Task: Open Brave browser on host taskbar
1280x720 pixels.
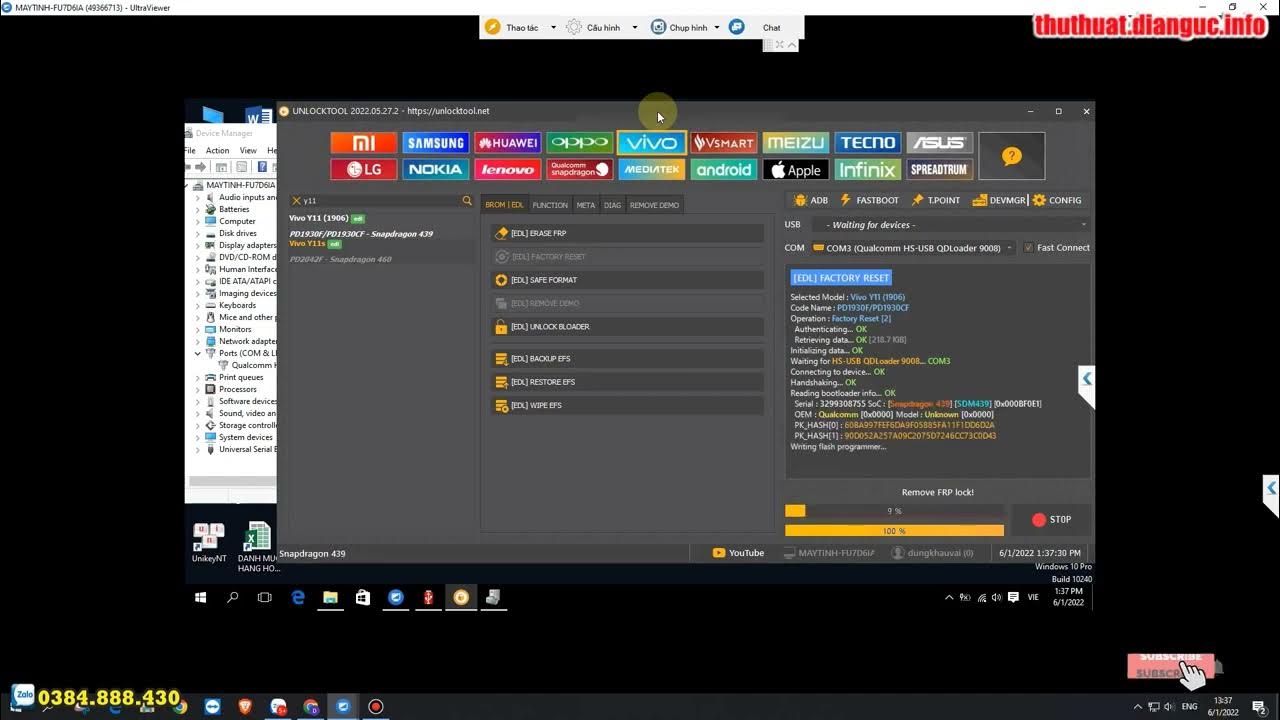Action: click(246, 706)
